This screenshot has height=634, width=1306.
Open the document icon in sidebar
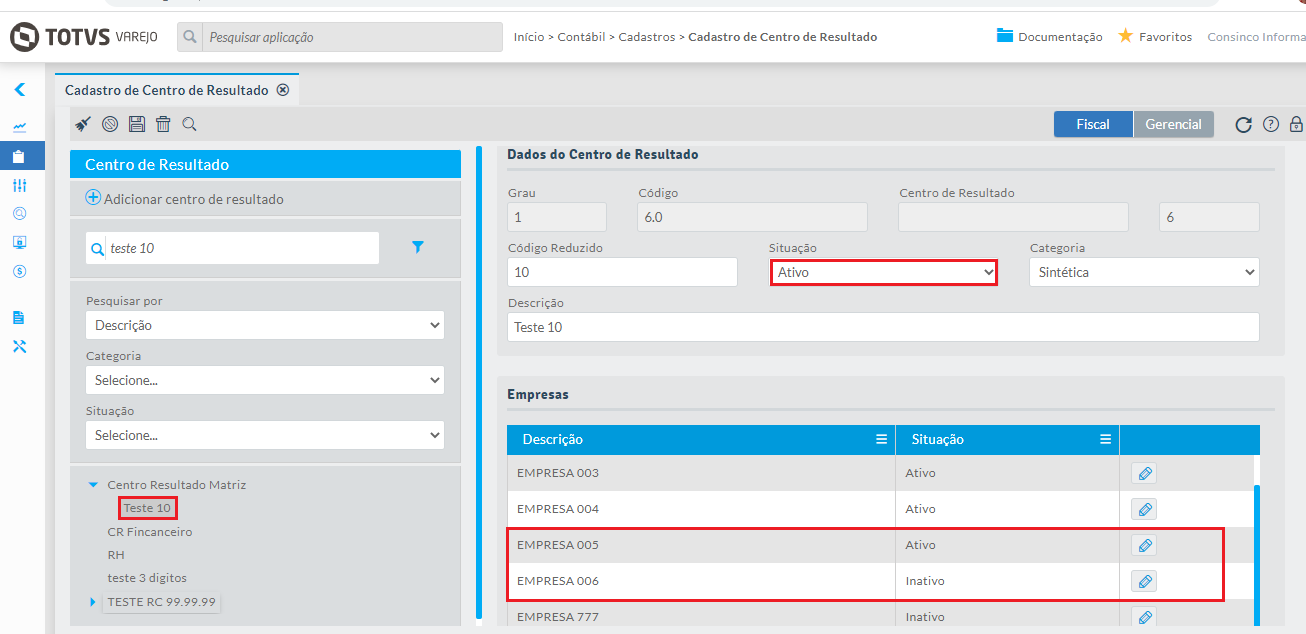coord(19,318)
